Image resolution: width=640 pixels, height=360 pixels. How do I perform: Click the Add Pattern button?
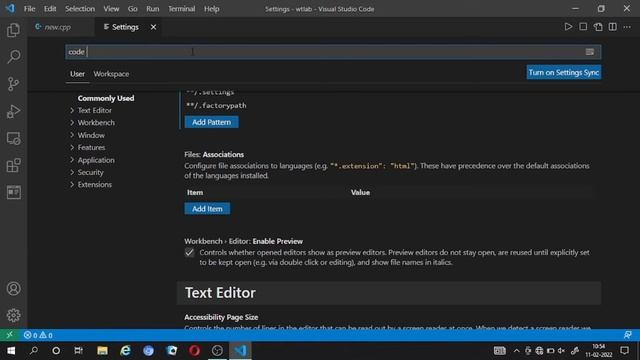tap(211, 122)
